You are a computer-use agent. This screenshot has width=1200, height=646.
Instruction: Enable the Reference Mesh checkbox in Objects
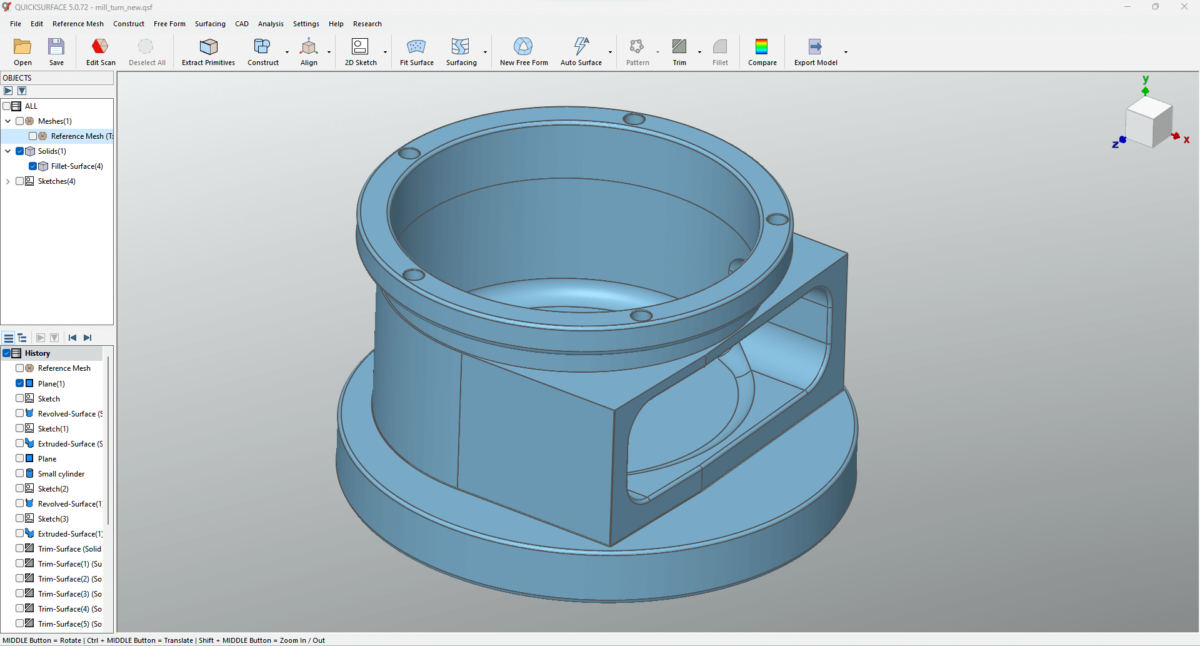[x=32, y=135]
